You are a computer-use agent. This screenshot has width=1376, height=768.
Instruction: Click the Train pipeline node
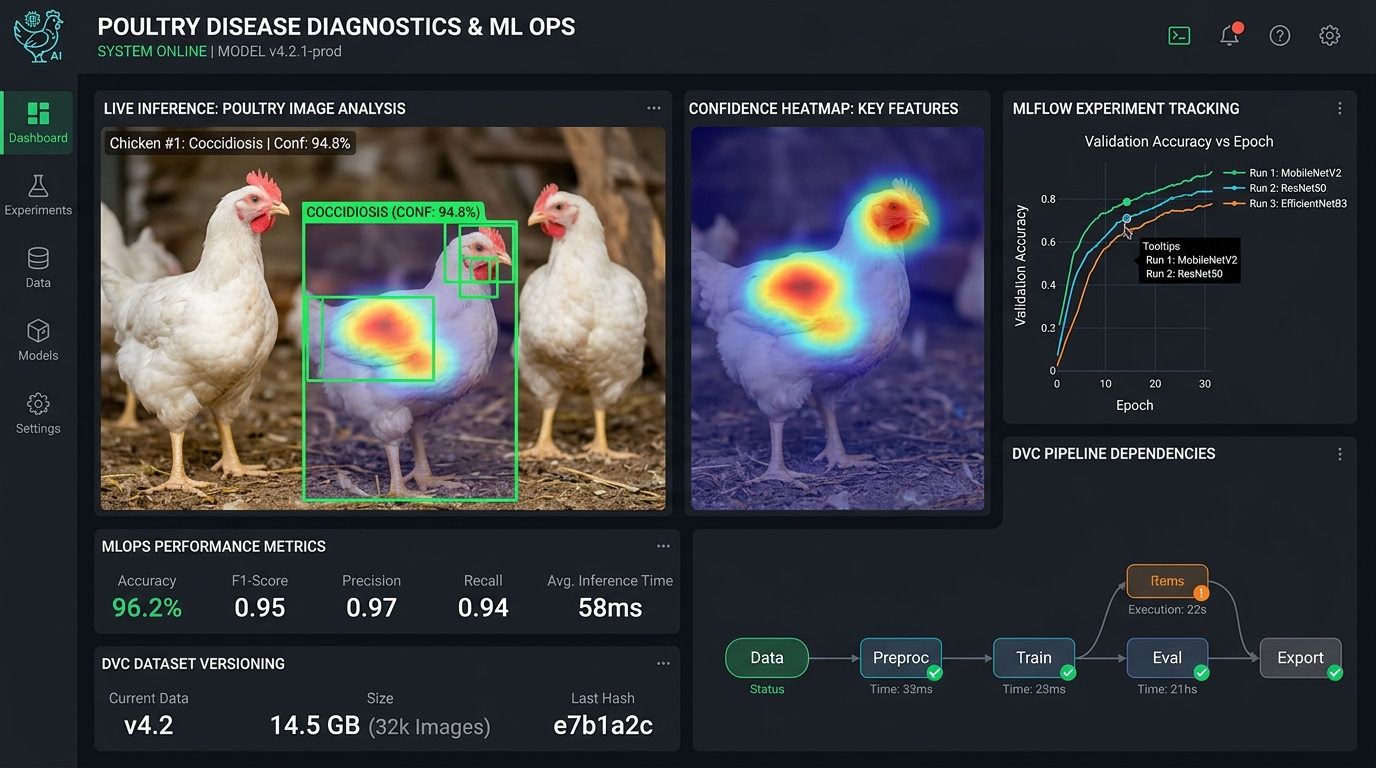(x=1034, y=658)
